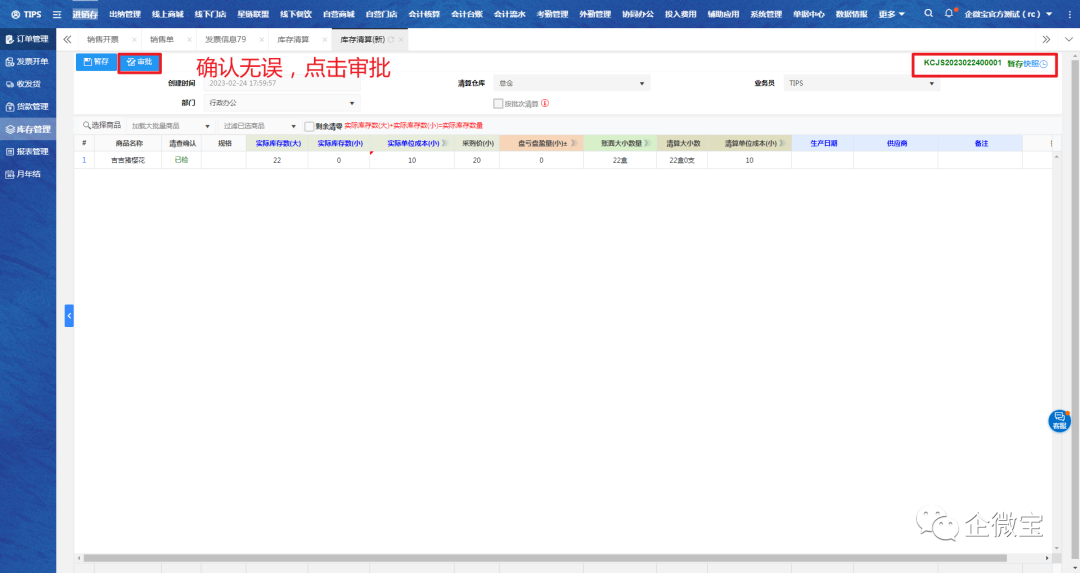
Task: Click the red info icon beside 按批次清算
Action: (x=545, y=103)
